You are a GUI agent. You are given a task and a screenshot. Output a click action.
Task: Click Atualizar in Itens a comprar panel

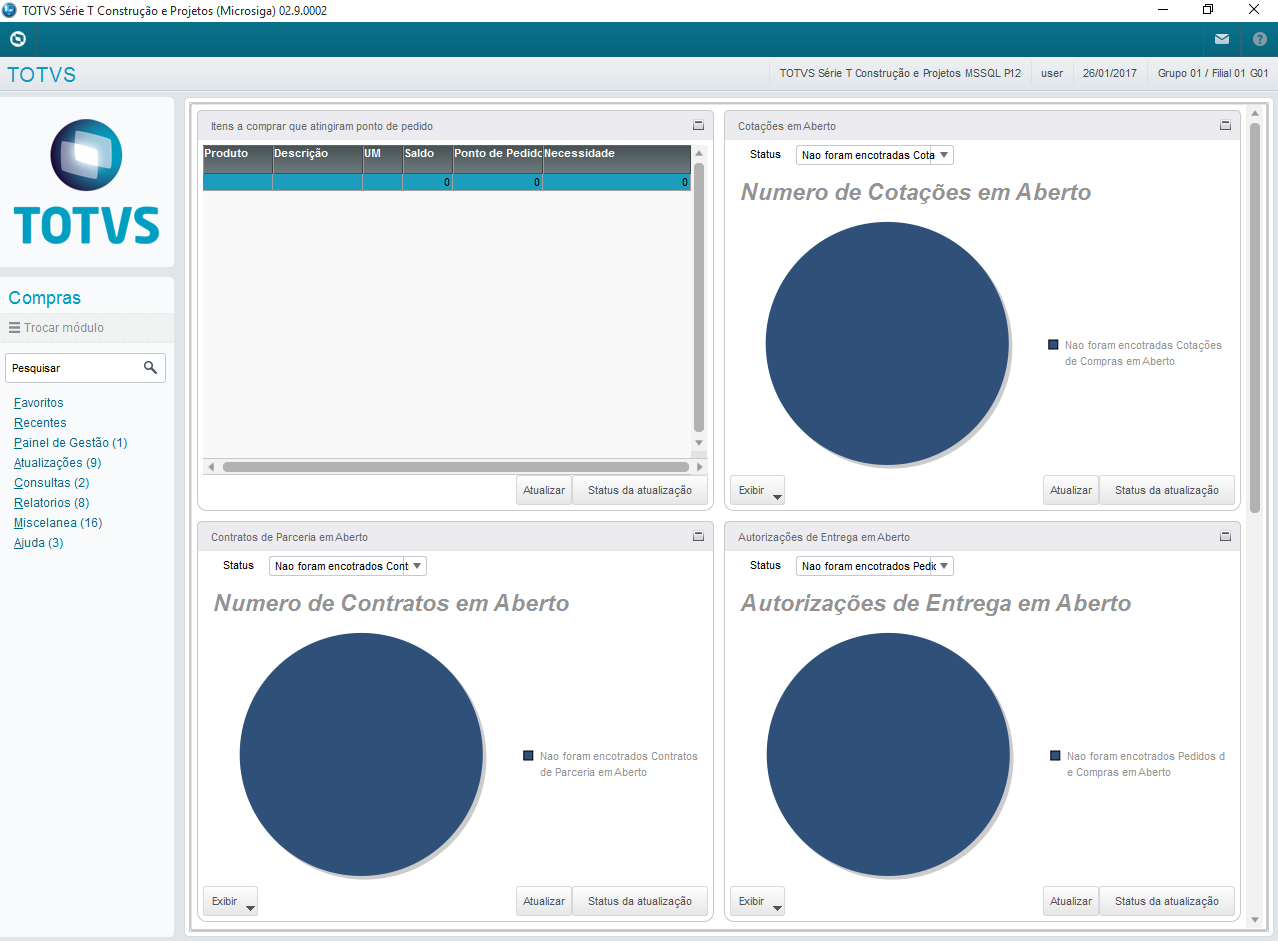544,490
